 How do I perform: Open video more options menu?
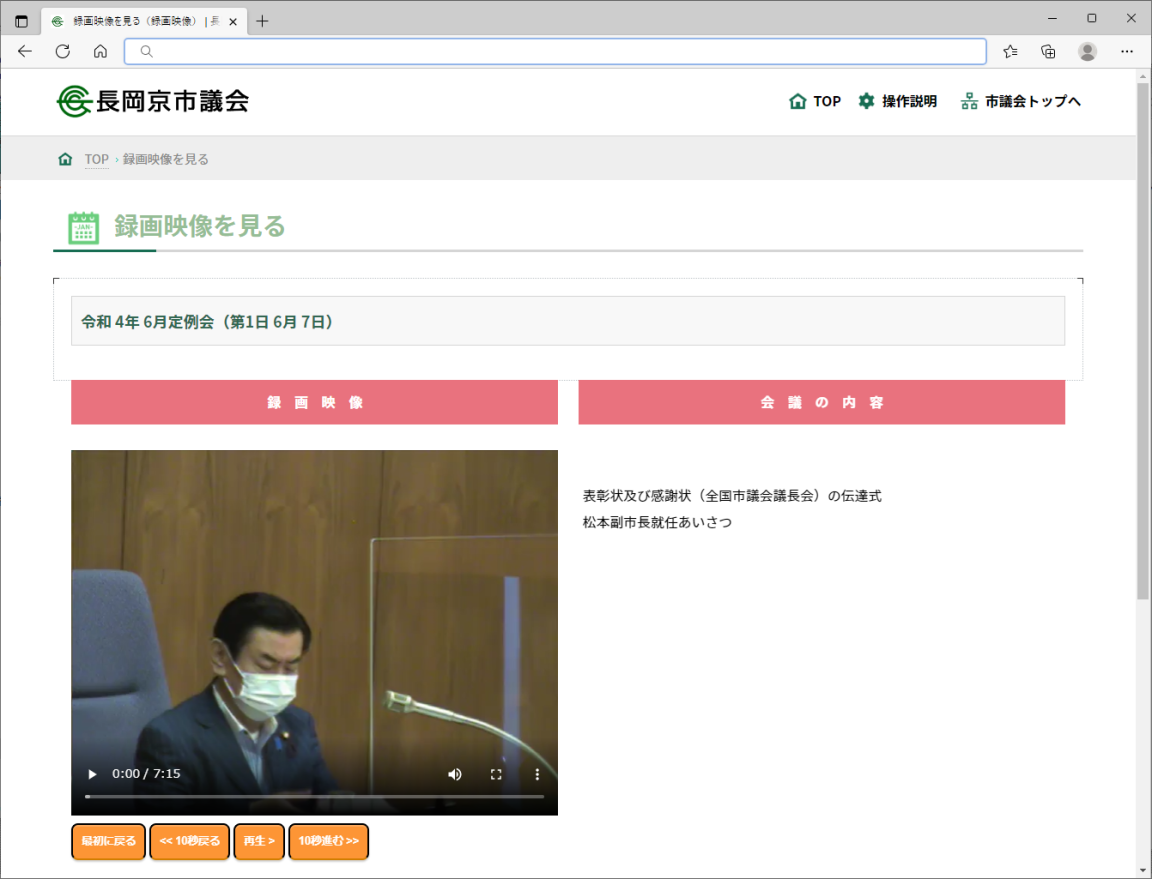537,774
